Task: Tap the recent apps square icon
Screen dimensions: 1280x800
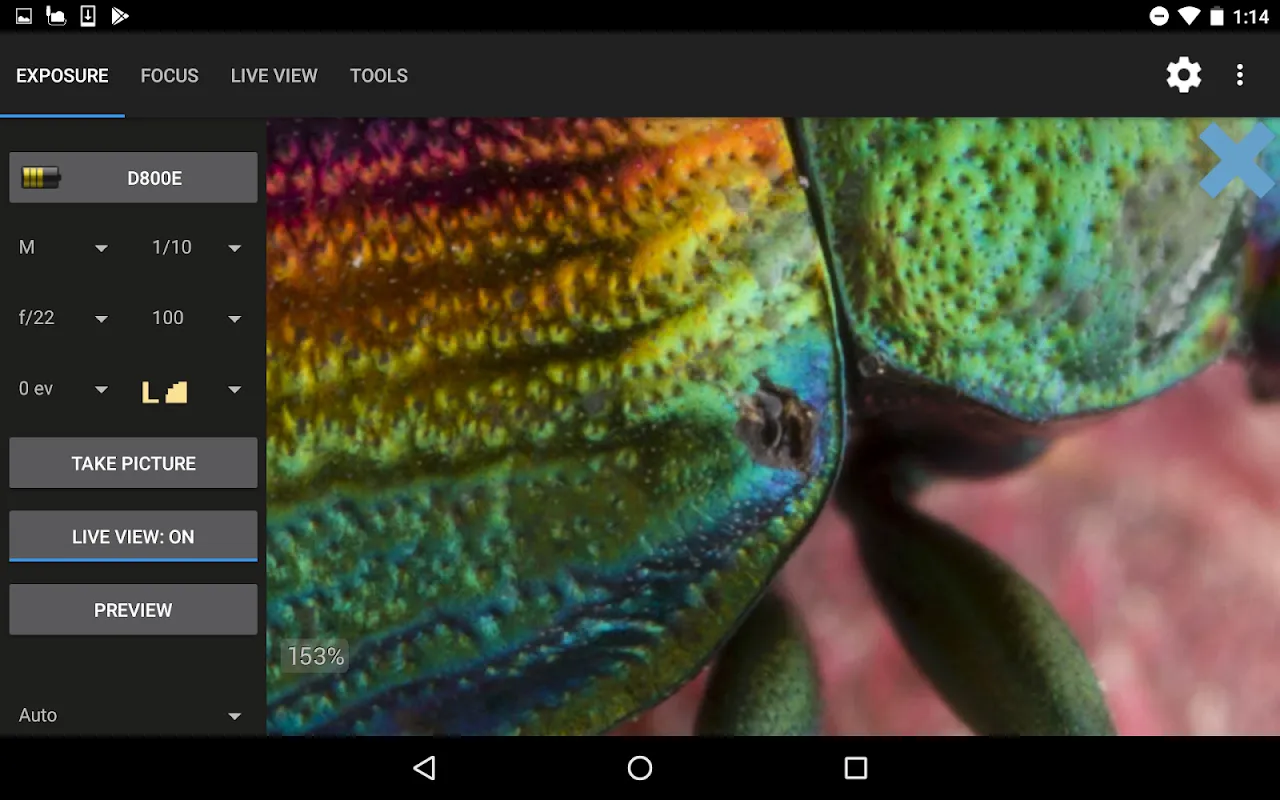Action: [855, 768]
